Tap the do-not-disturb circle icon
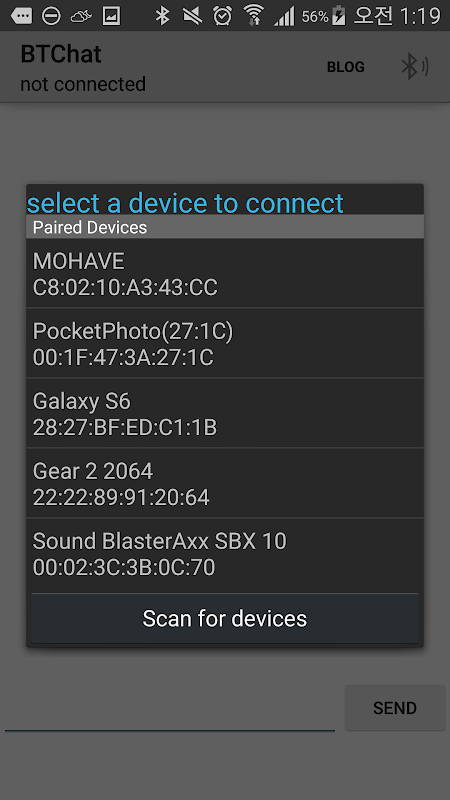The width and height of the screenshot is (450, 800). (x=51, y=16)
